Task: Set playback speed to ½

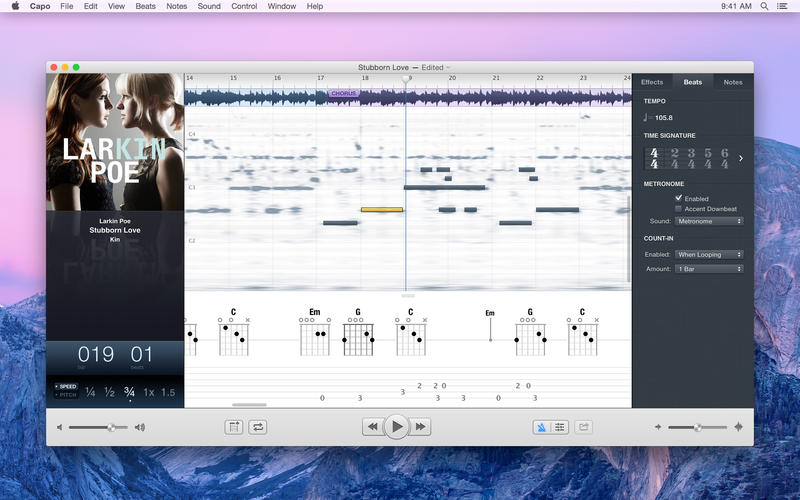Action: [x=109, y=392]
